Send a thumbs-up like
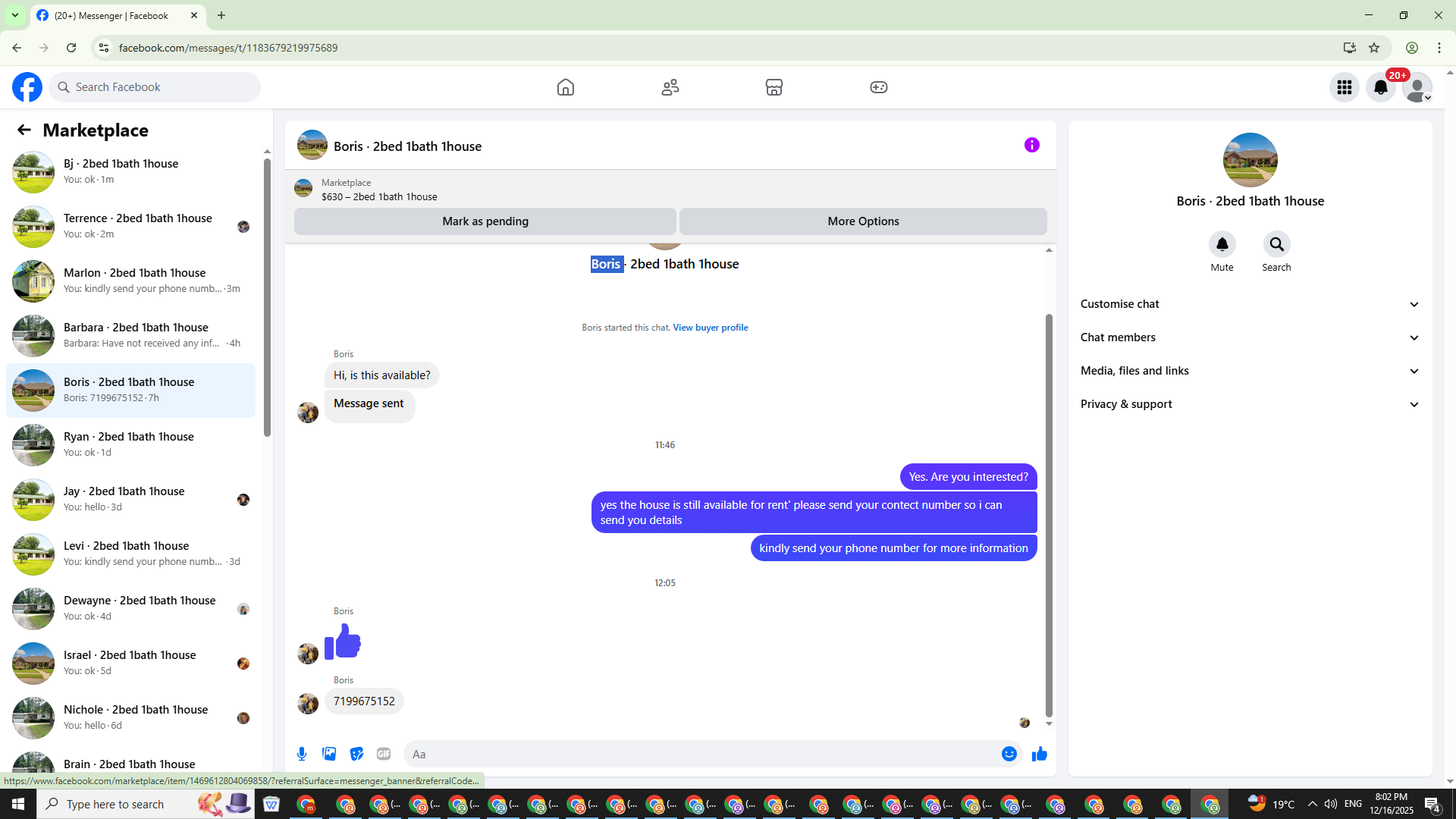Viewport: 1456px width, 819px height. tap(1040, 754)
